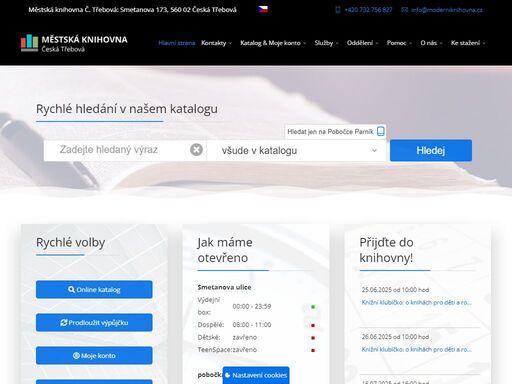The height and width of the screenshot is (384, 512).
Task: Click the green status dot for Výdejní box
Action: tap(313, 307)
